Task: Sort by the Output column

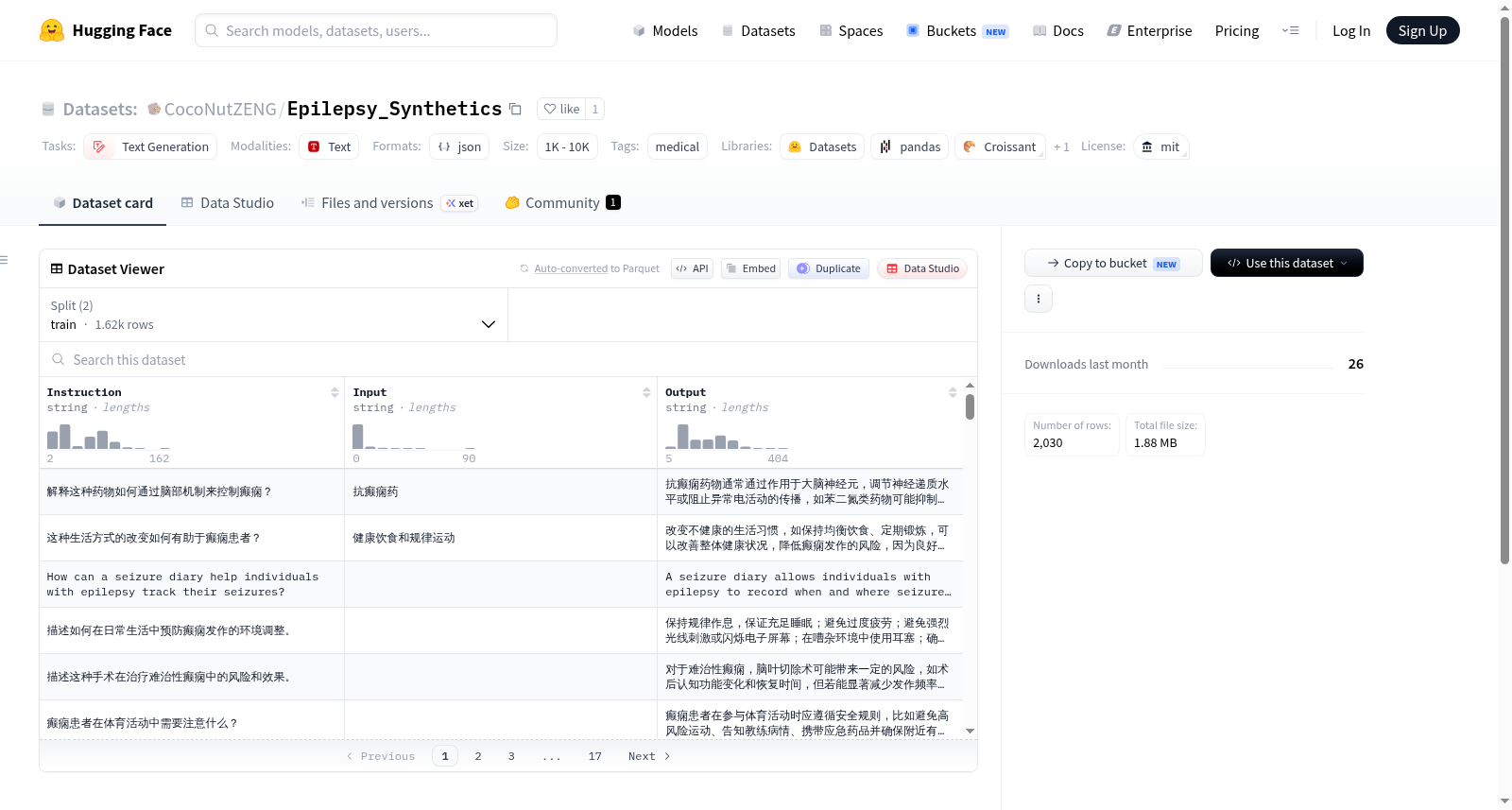Action: [953, 392]
